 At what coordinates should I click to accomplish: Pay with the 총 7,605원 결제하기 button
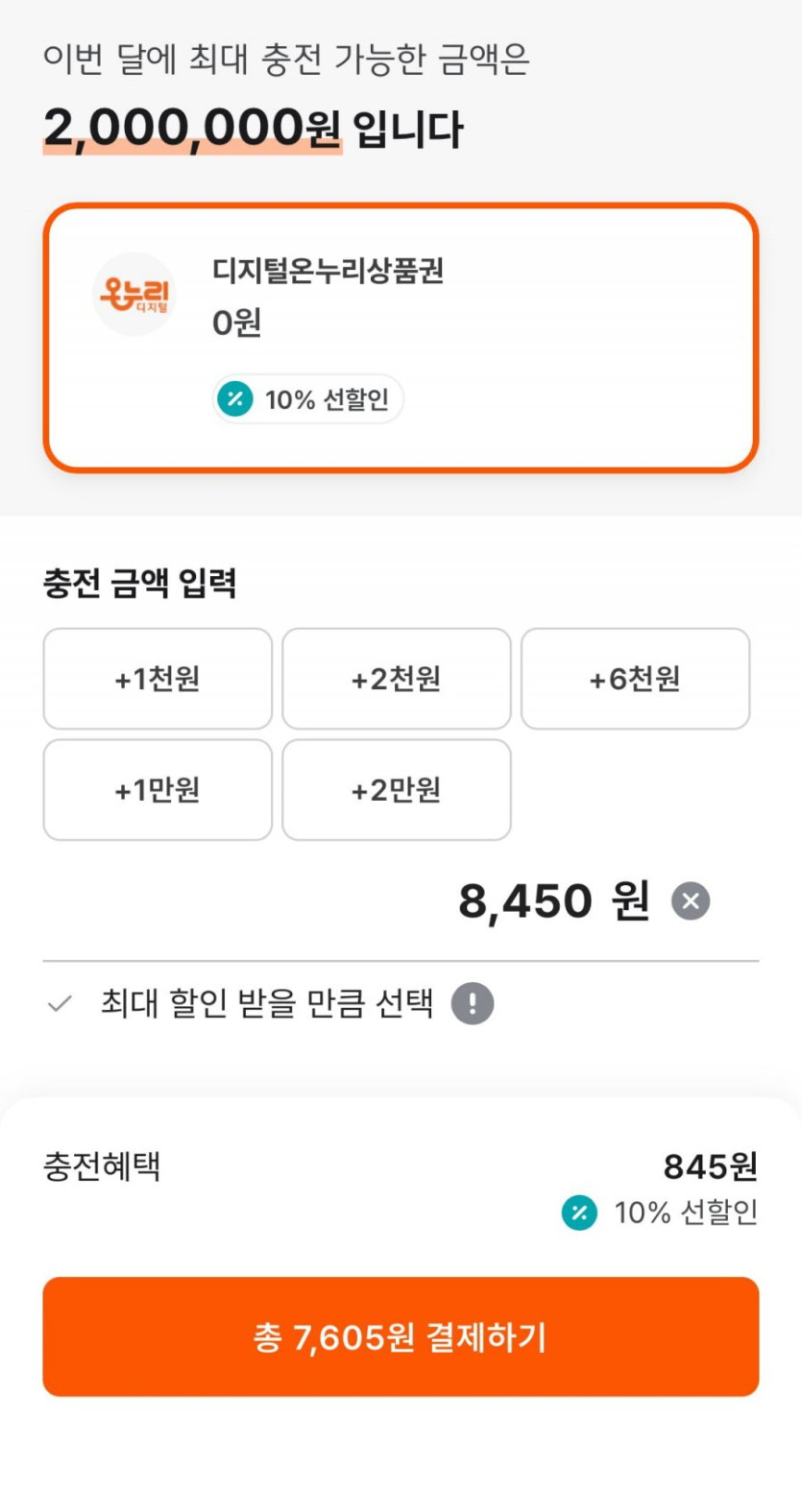[x=401, y=1336]
